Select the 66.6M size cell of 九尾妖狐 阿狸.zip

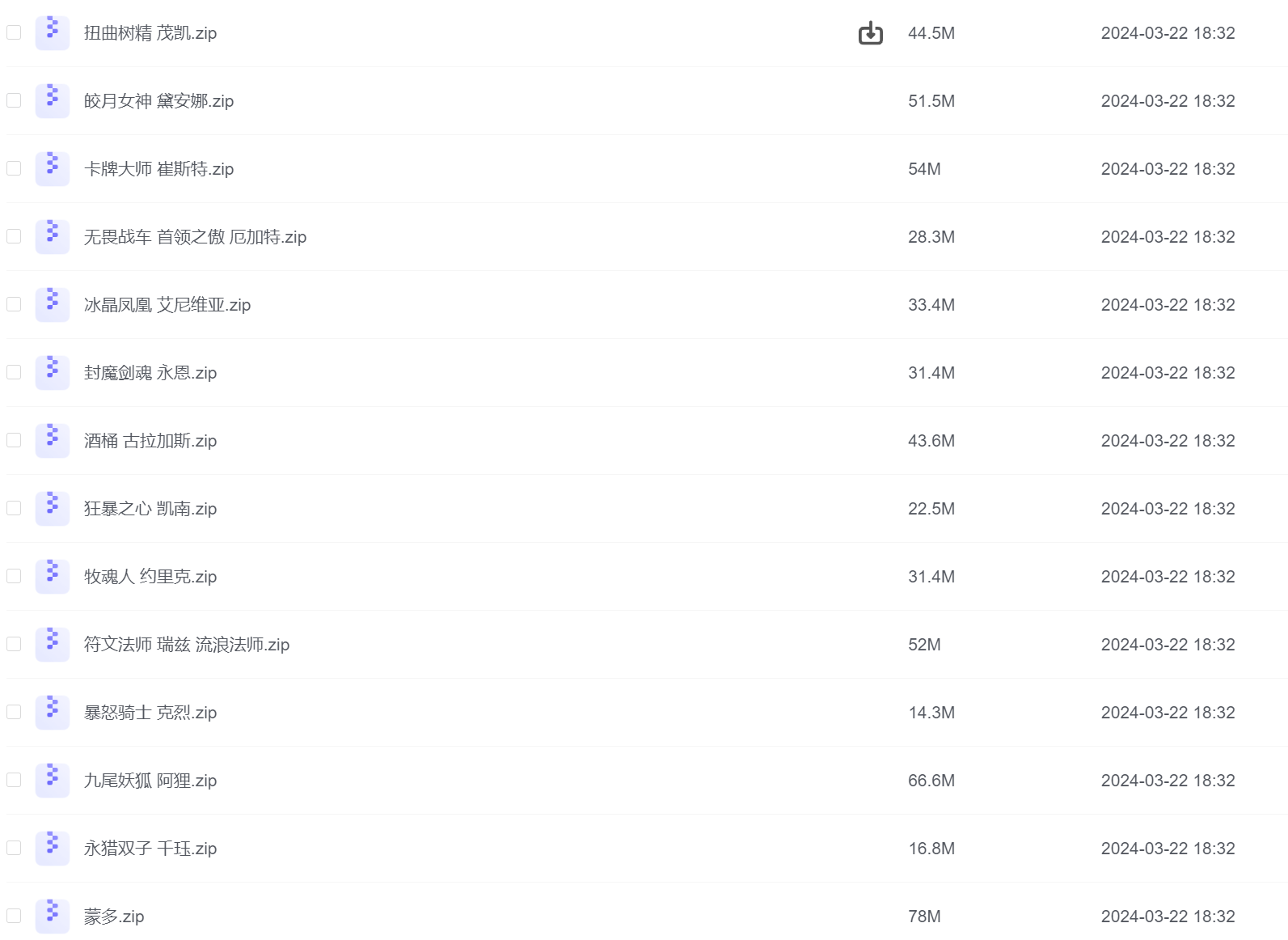click(x=931, y=781)
